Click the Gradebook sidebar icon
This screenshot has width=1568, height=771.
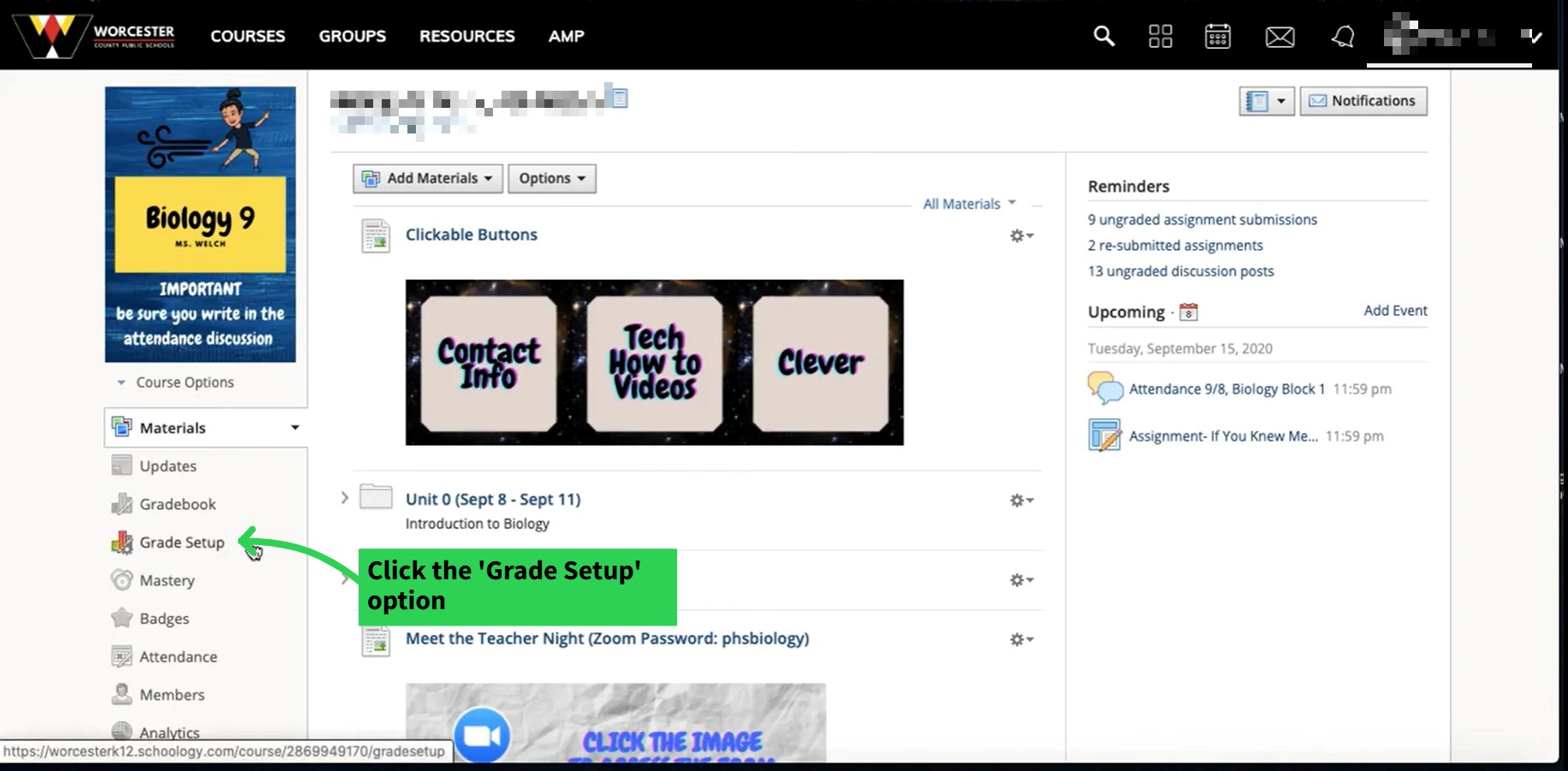click(x=122, y=504)
